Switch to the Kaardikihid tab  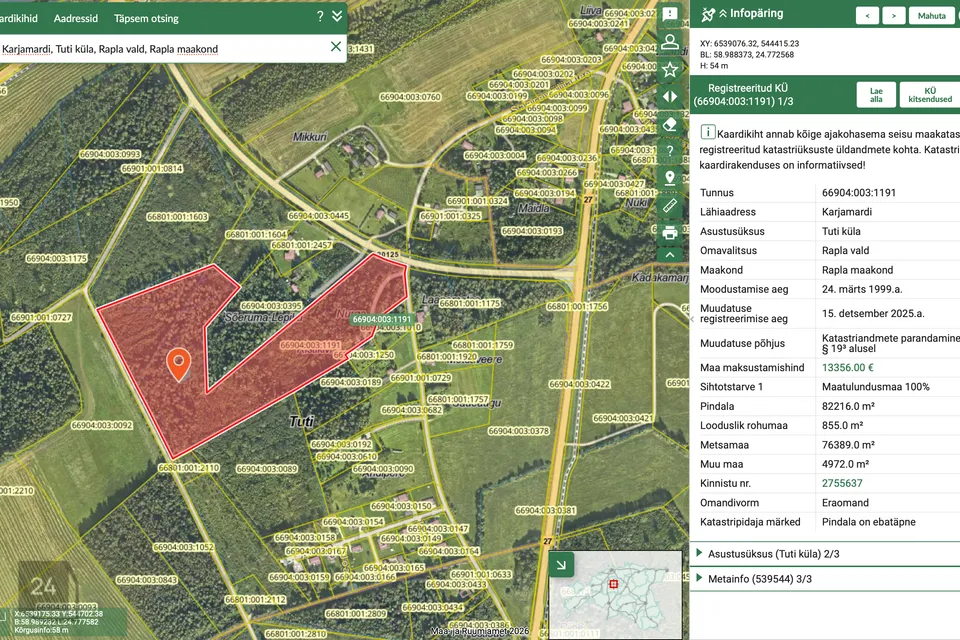18,18
